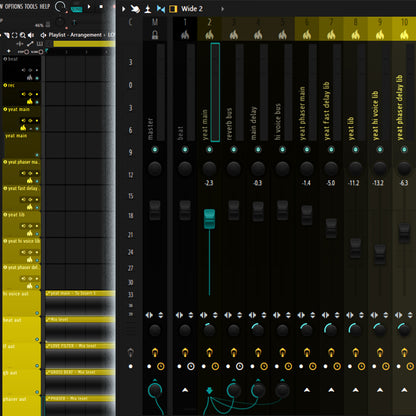Click the Playlist select tool

15,35
